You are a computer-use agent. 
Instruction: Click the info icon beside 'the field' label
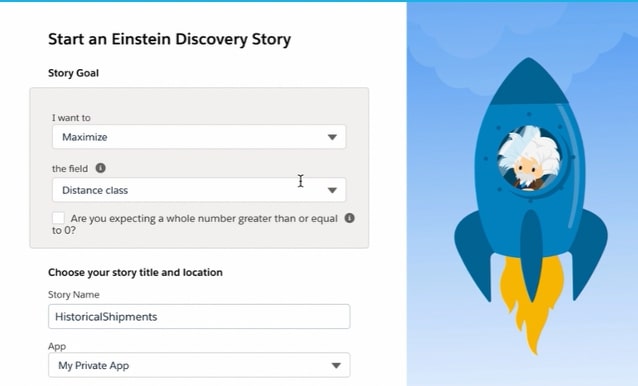click(101, 168)
